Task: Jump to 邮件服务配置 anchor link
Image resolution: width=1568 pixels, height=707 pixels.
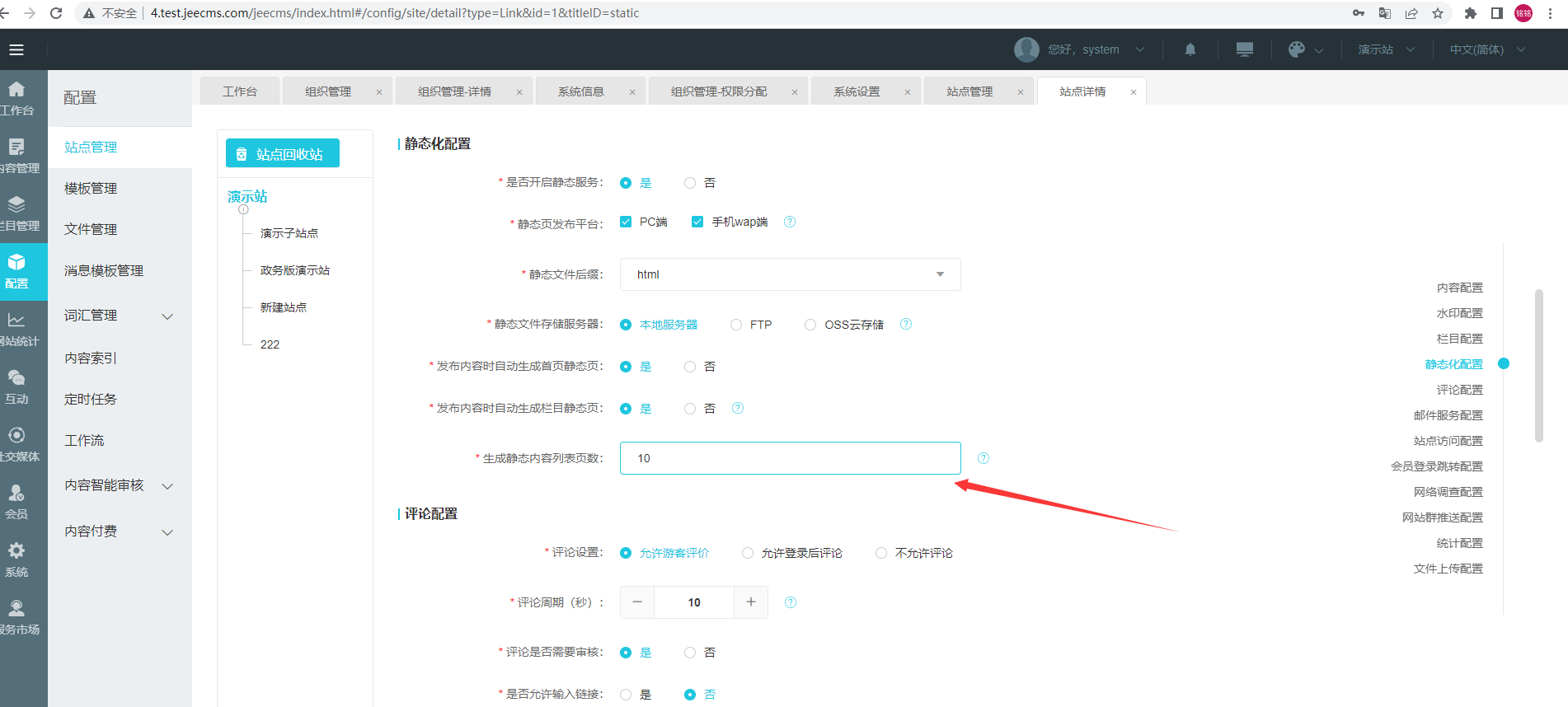Action: coord(1448,415)
